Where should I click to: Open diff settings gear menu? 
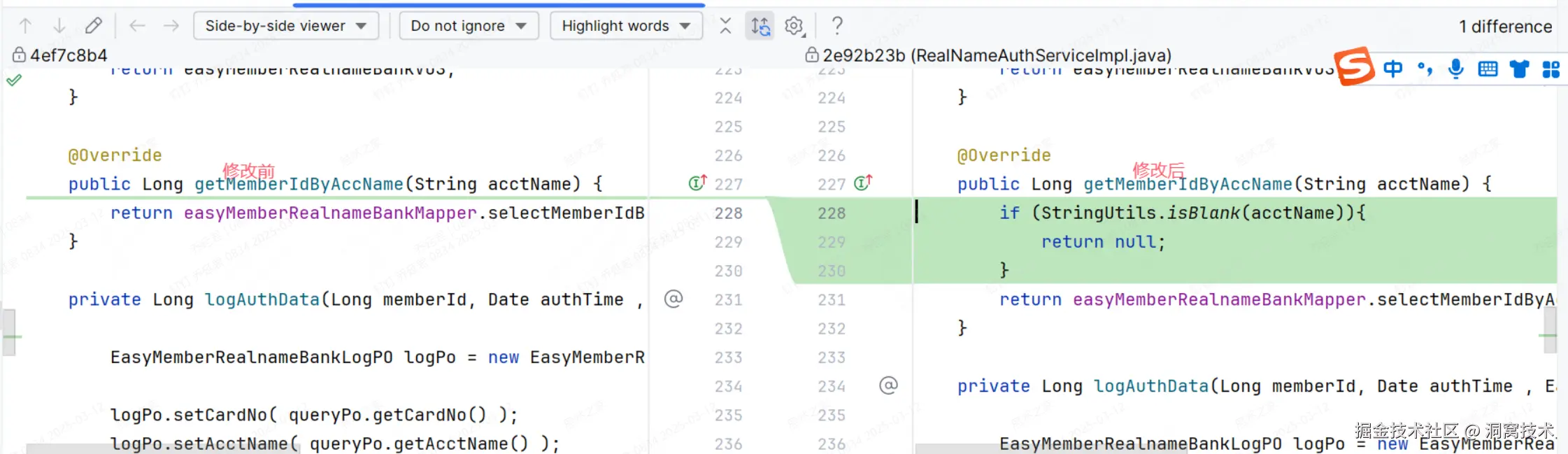pos(794,26)
